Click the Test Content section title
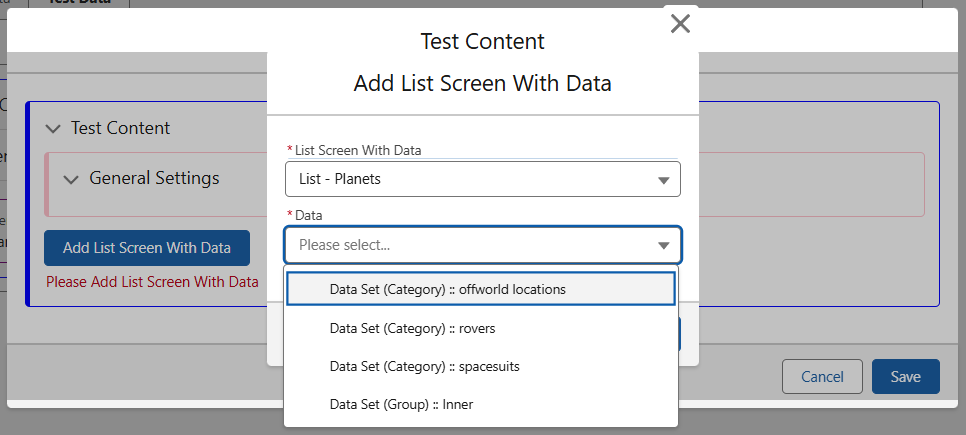 [x=120, y=128]
